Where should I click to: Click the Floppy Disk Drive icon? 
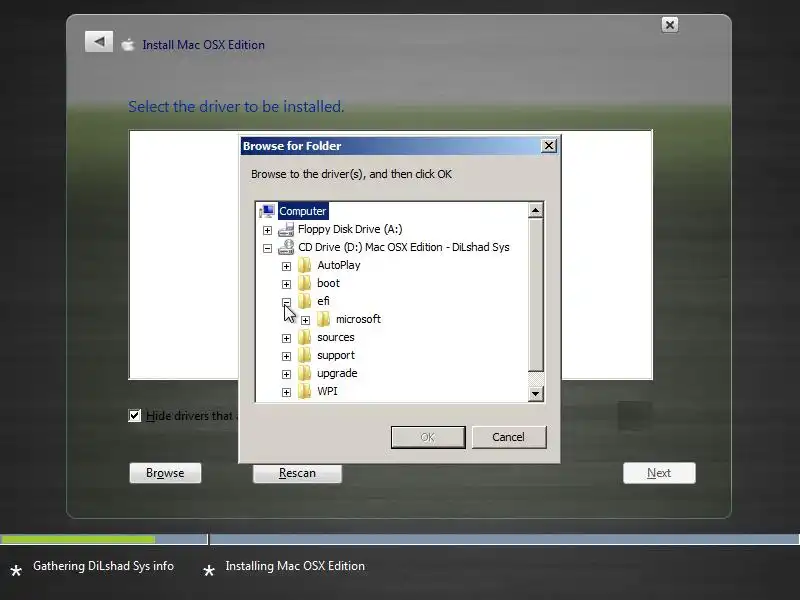click(286, 229)
